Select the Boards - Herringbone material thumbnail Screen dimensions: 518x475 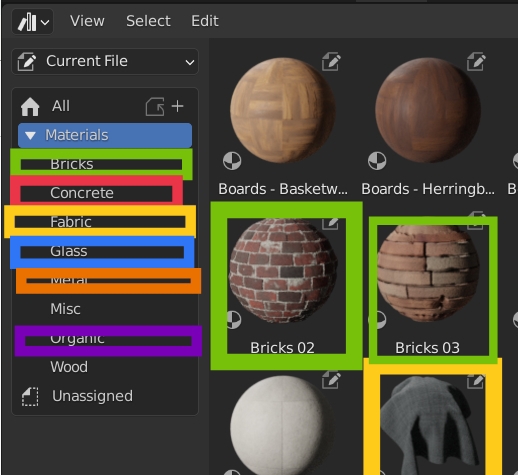tap(428, 110)
